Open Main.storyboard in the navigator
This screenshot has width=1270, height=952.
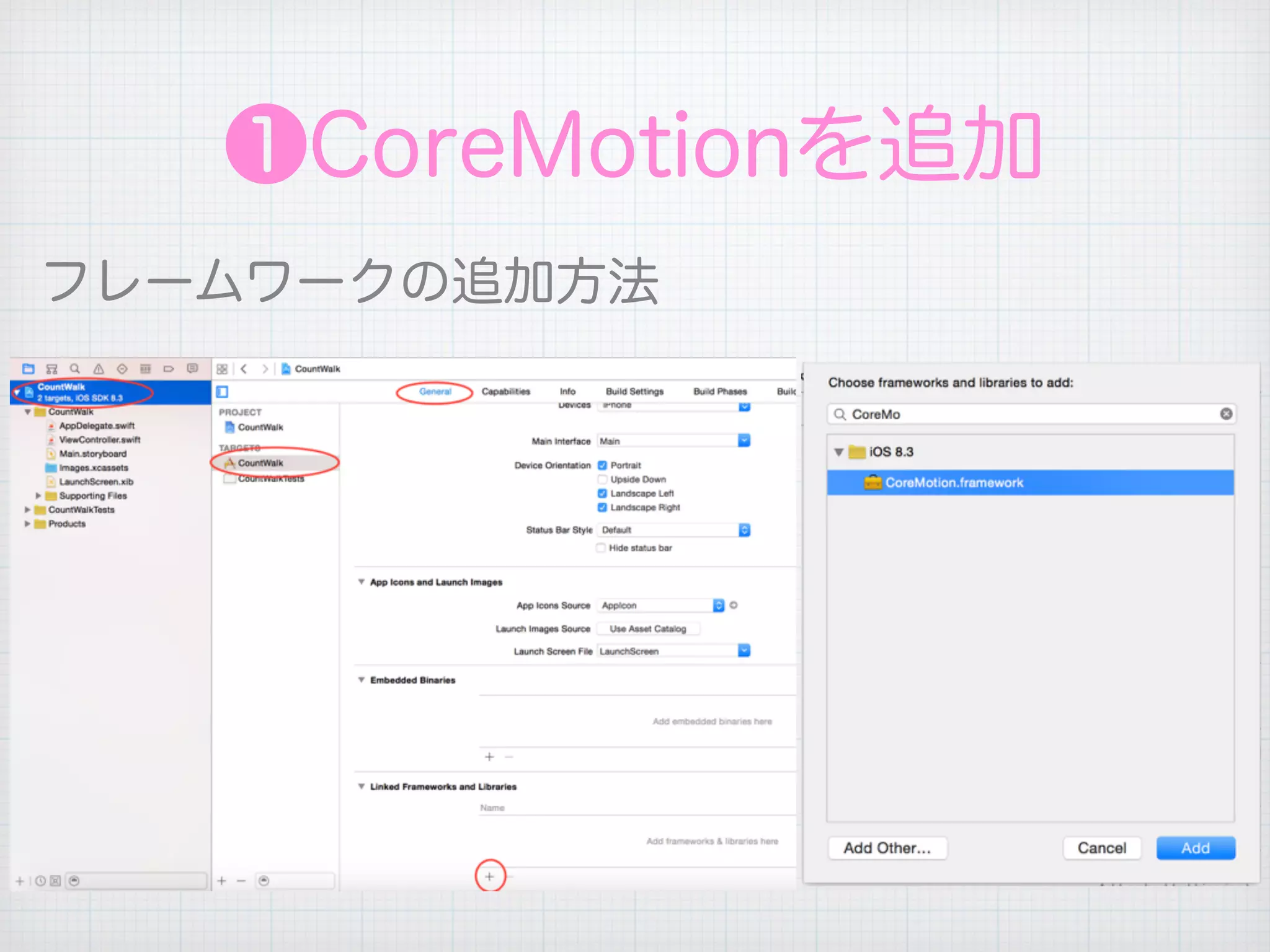92,454
